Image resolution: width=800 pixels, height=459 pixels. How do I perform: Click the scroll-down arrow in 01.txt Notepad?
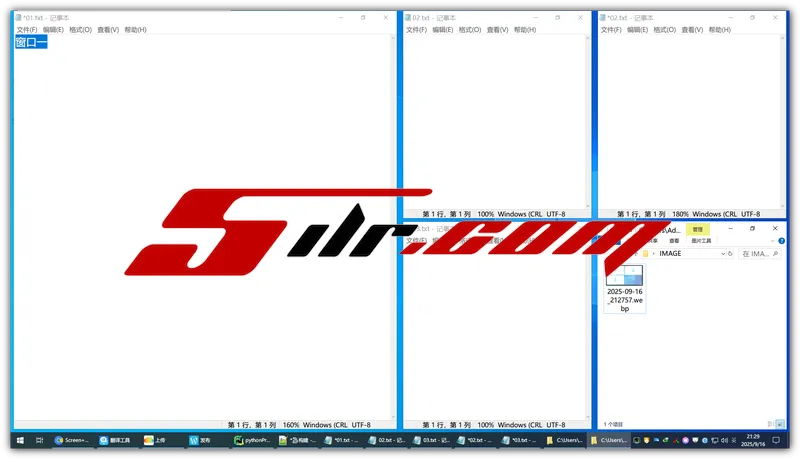(x=393, y=417)
